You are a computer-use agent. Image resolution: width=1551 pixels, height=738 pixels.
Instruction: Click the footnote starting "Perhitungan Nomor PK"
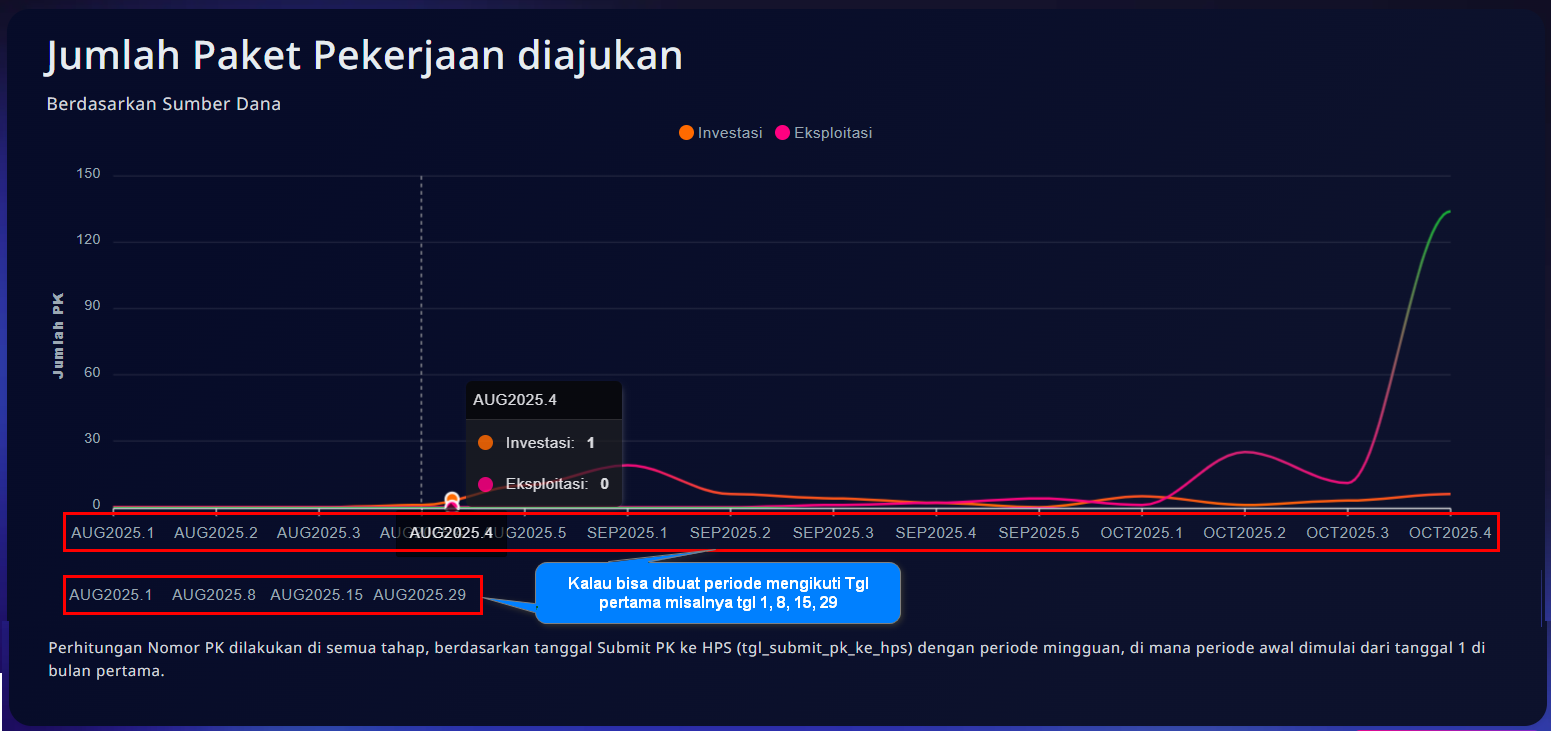pos(767,659)
